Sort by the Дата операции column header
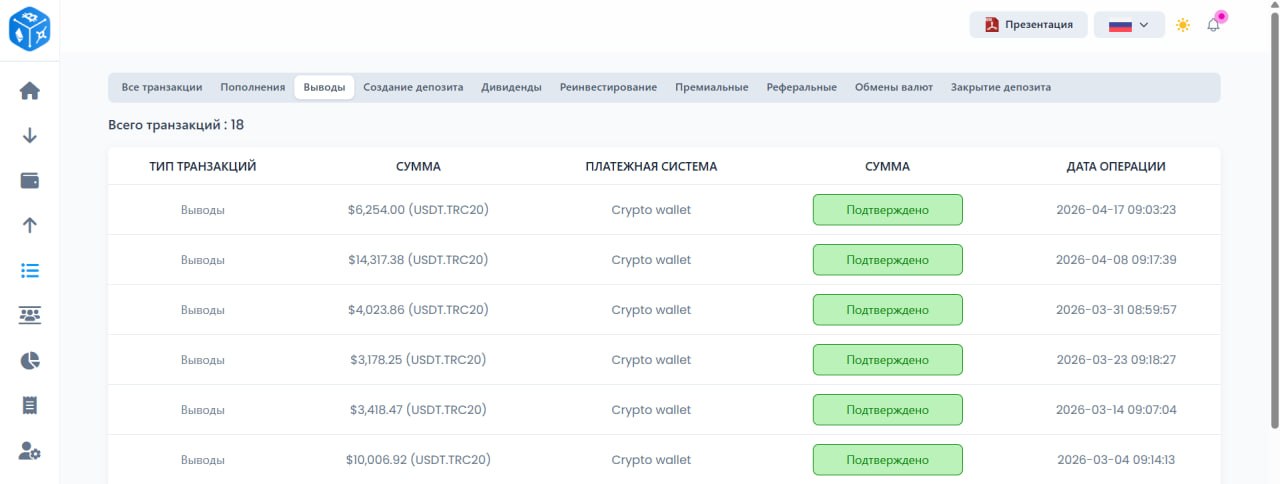Image resolution: width=1280 pixels, height=484 pixels. [x=1116, y=167]
